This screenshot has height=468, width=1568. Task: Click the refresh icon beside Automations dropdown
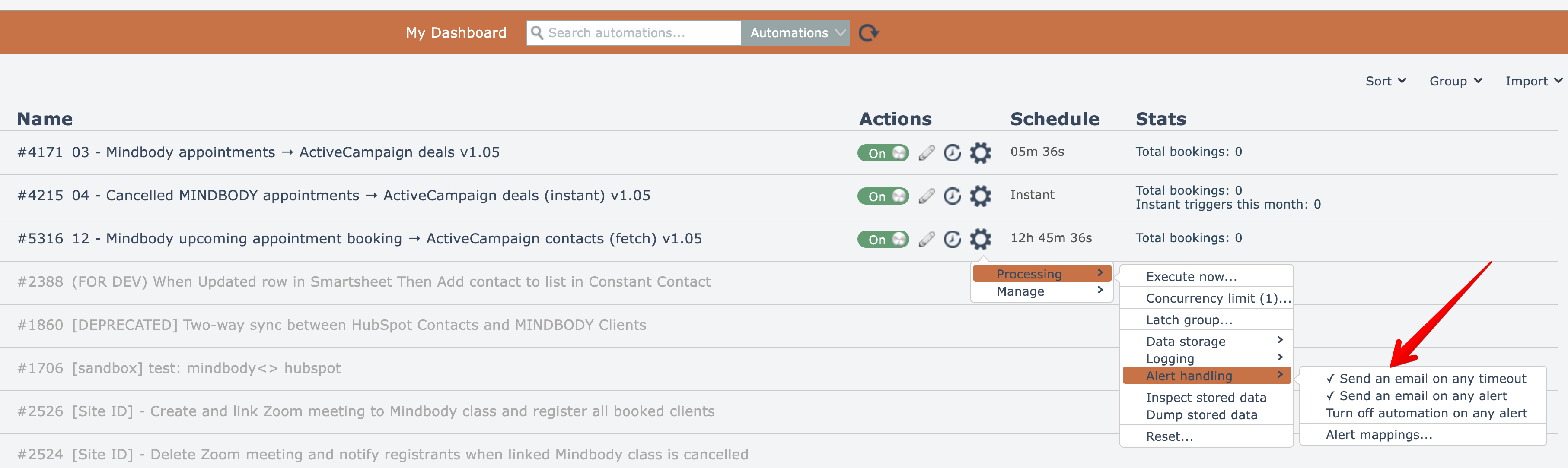pyautogui.click(x=868, y=33)
